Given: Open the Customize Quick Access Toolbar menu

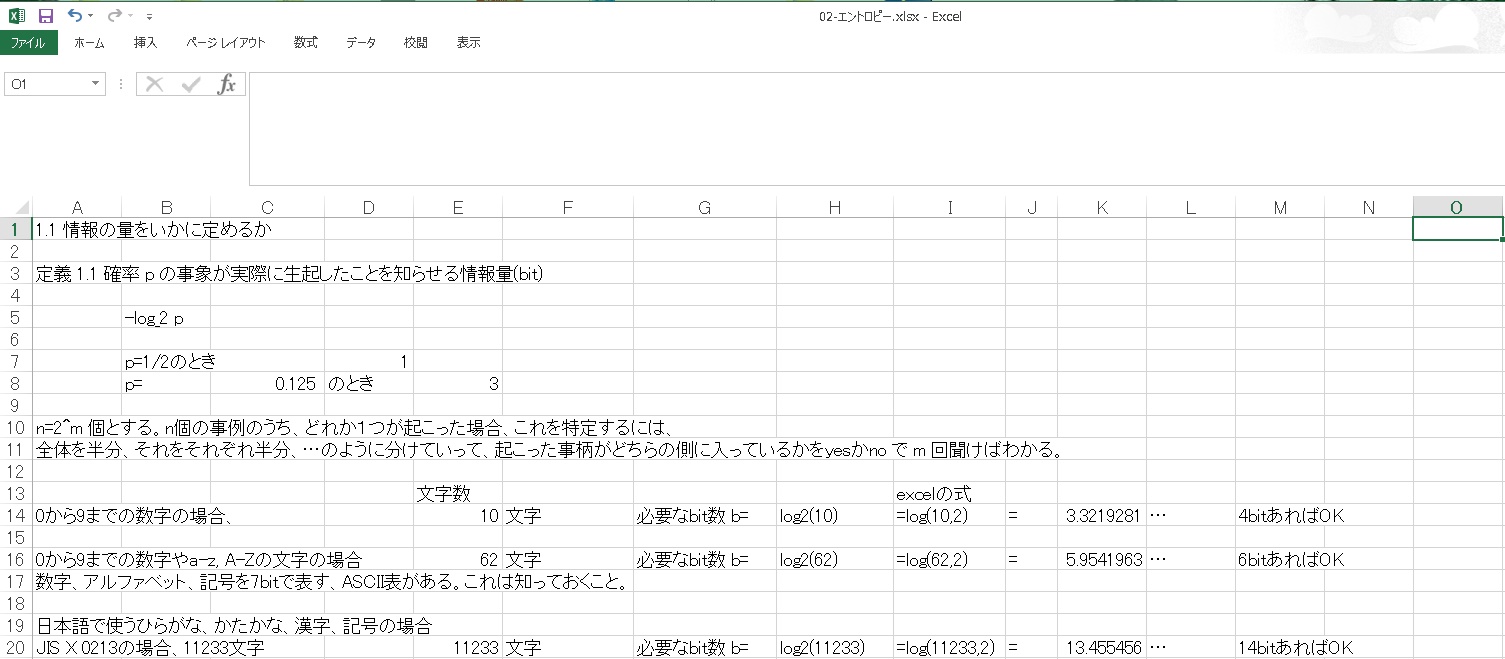Looking at the screenshot, I should [149, 16].
